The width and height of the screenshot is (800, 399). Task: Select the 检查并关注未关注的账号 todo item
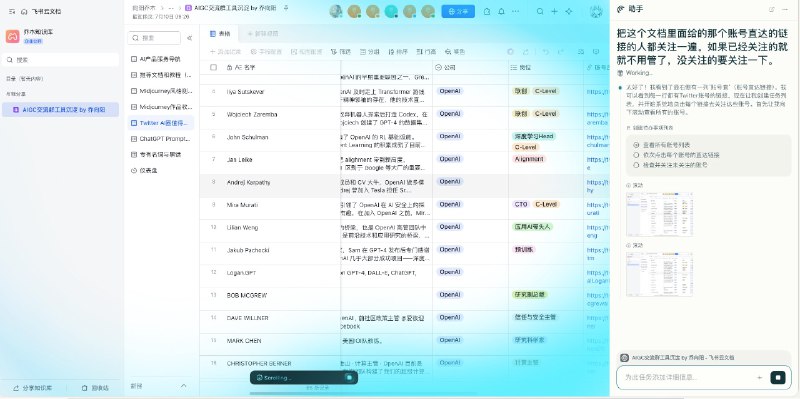point(670,165)
